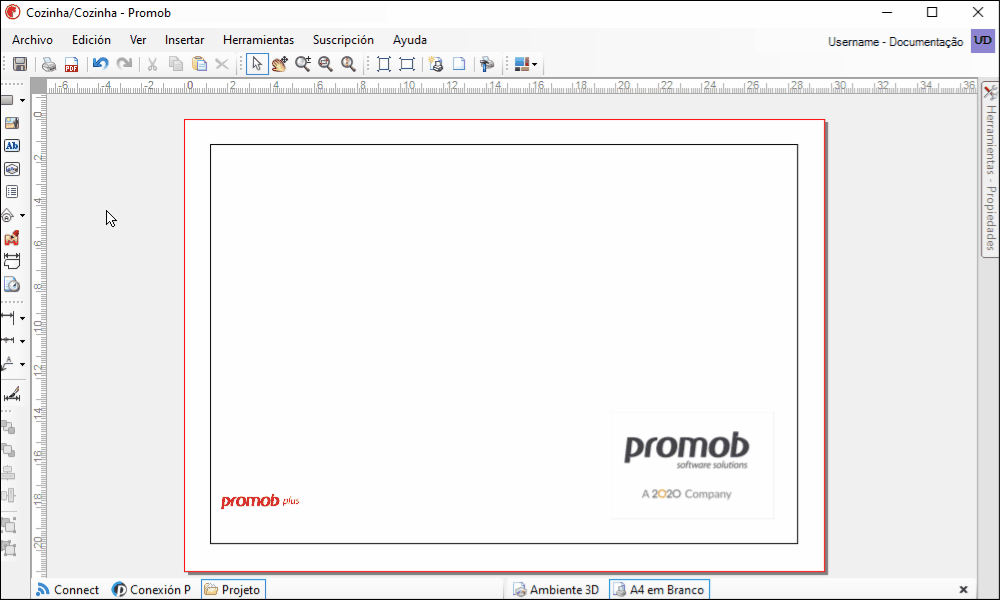
Task: Maximize the Promob window
Action: (932, 12)
